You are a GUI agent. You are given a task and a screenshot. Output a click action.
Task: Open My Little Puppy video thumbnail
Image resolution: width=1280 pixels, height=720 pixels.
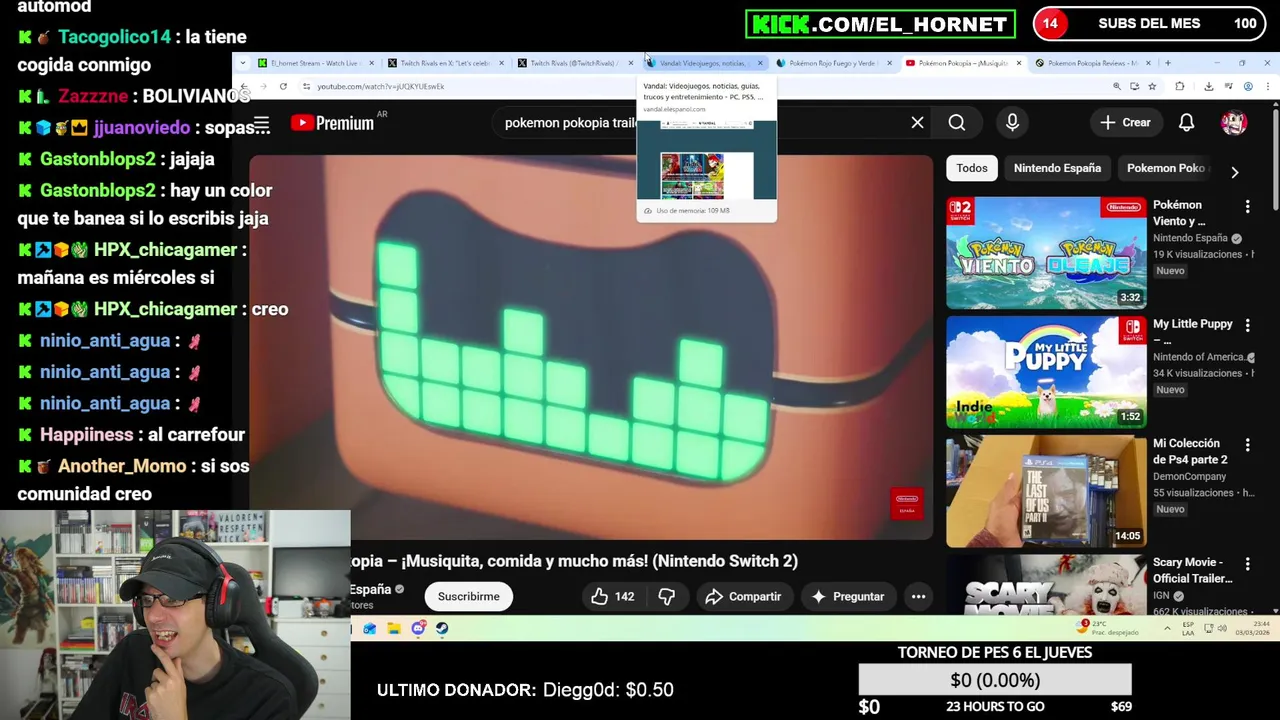[1046, 372]
